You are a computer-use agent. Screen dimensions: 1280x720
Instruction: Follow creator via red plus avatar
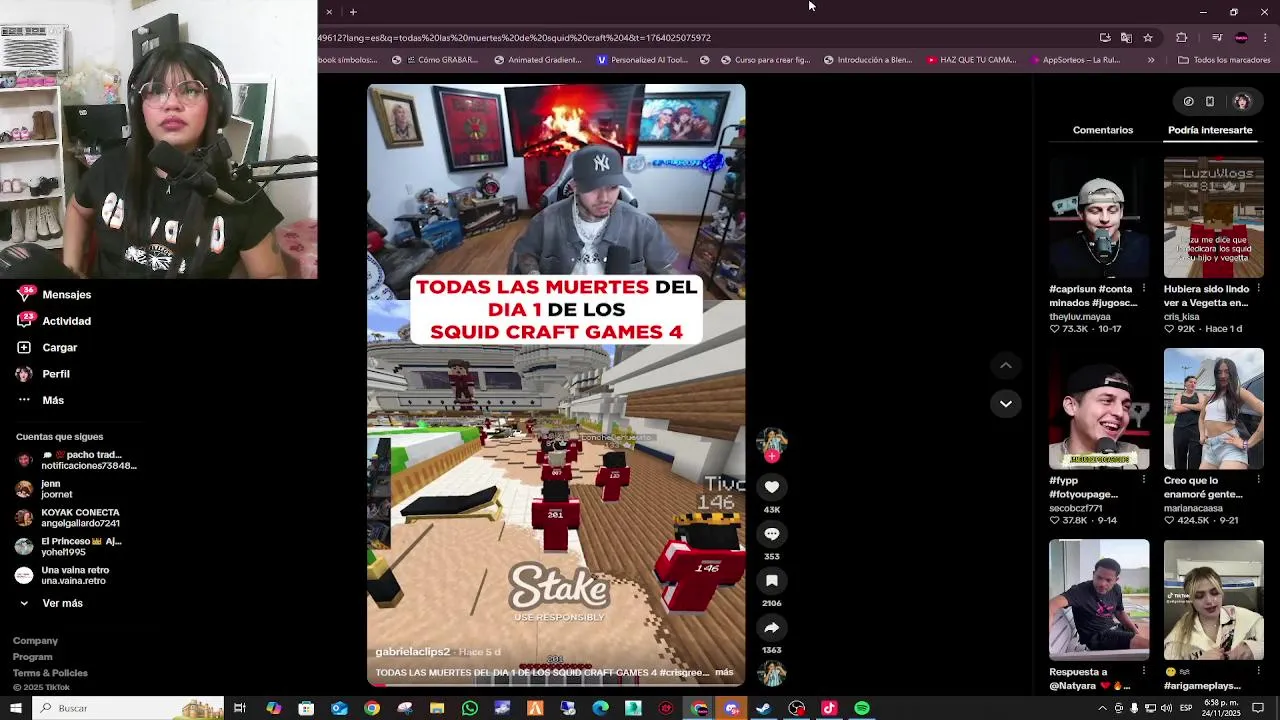pyautogui.click(x=771, y=456)
